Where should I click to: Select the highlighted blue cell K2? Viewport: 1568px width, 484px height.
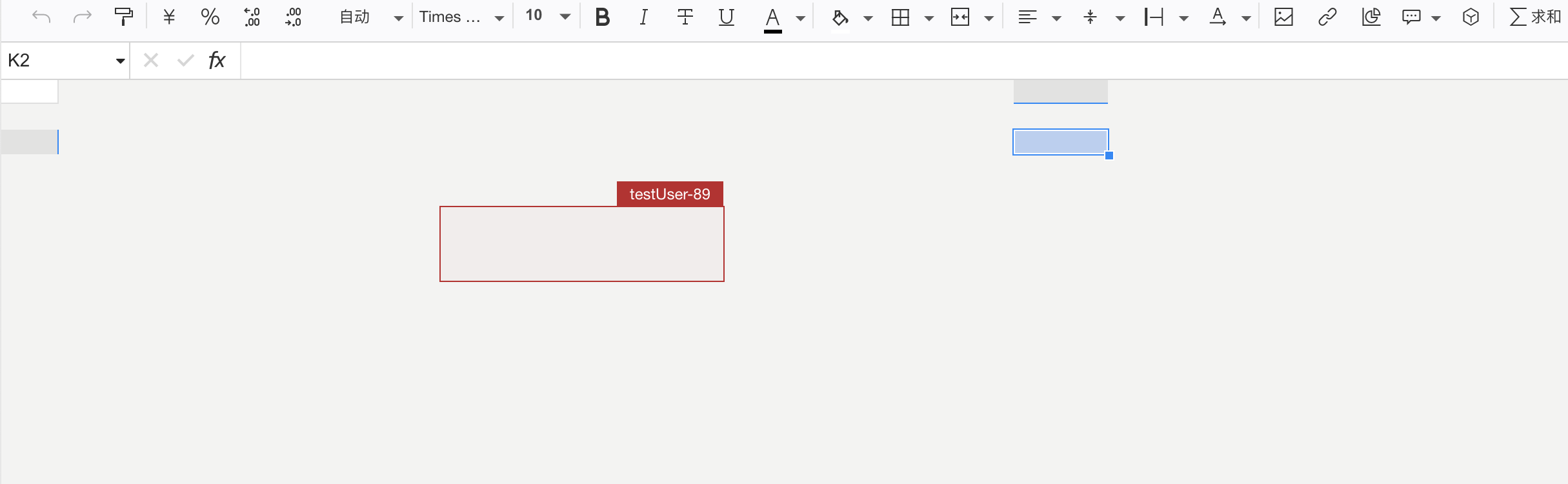point(1061,142)
